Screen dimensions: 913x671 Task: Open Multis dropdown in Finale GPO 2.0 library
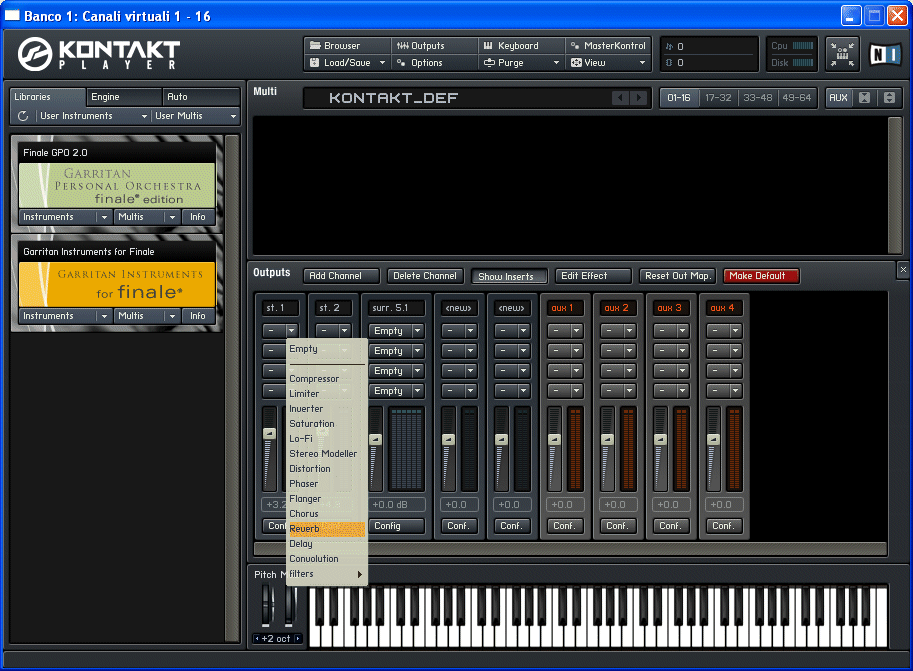[x=146, y=217]
